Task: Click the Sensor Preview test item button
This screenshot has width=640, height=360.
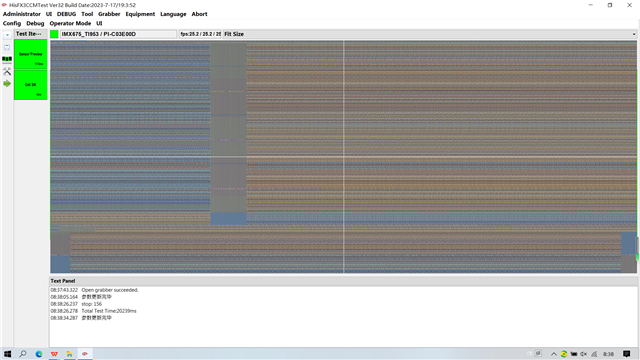Action: pos(31,54)
